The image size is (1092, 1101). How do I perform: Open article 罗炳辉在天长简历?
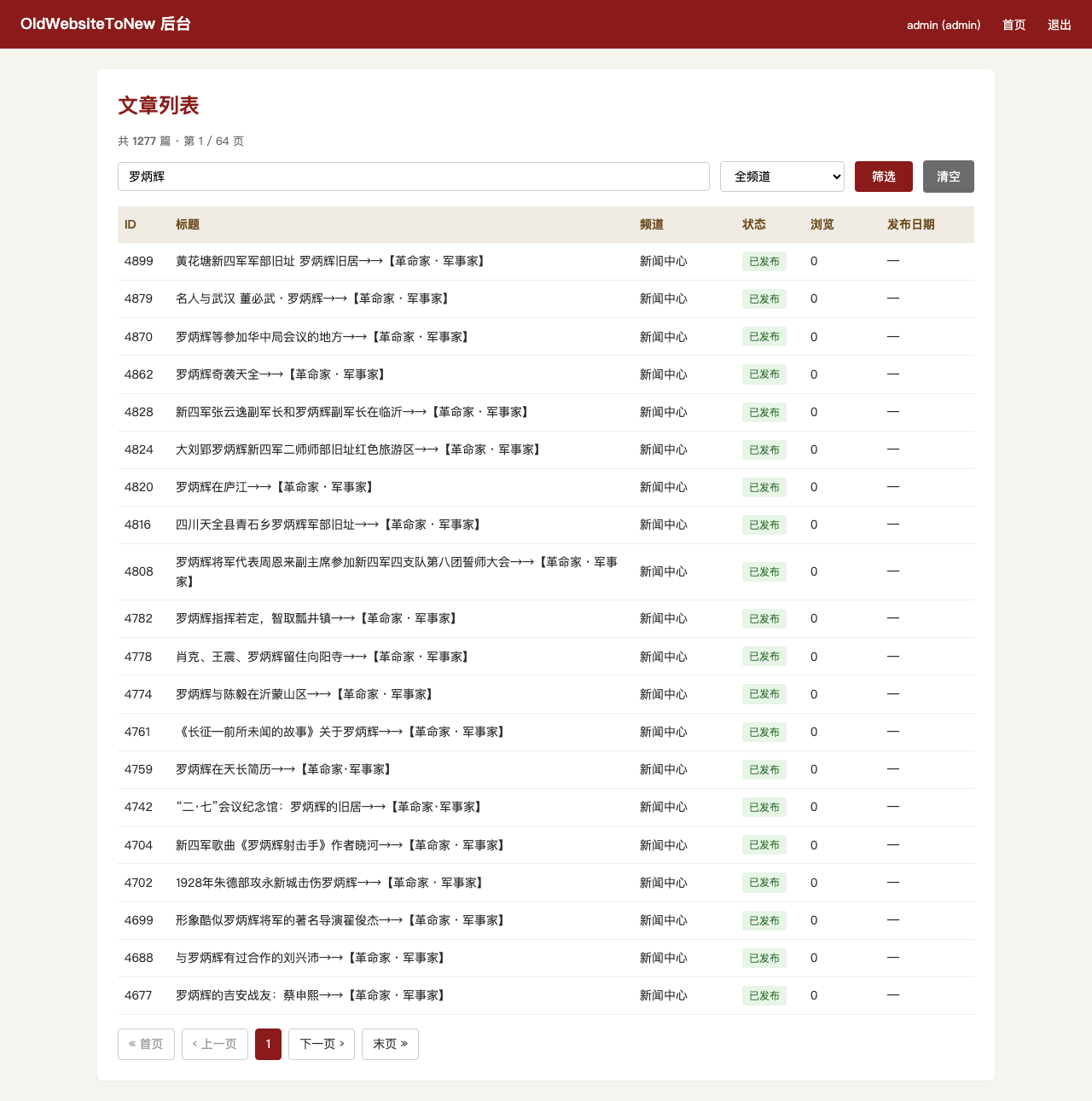click(285, 769)
